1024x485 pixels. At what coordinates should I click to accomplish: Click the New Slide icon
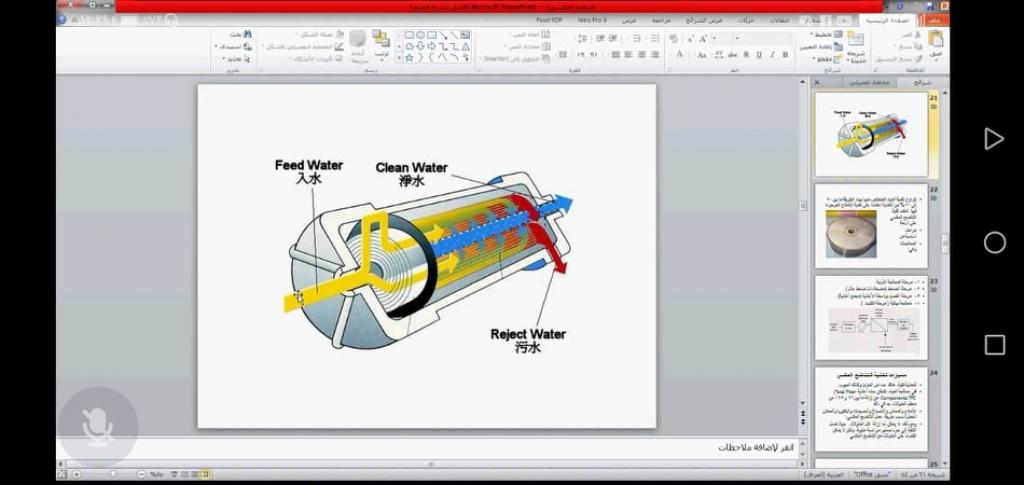click(x=855, y=41)
